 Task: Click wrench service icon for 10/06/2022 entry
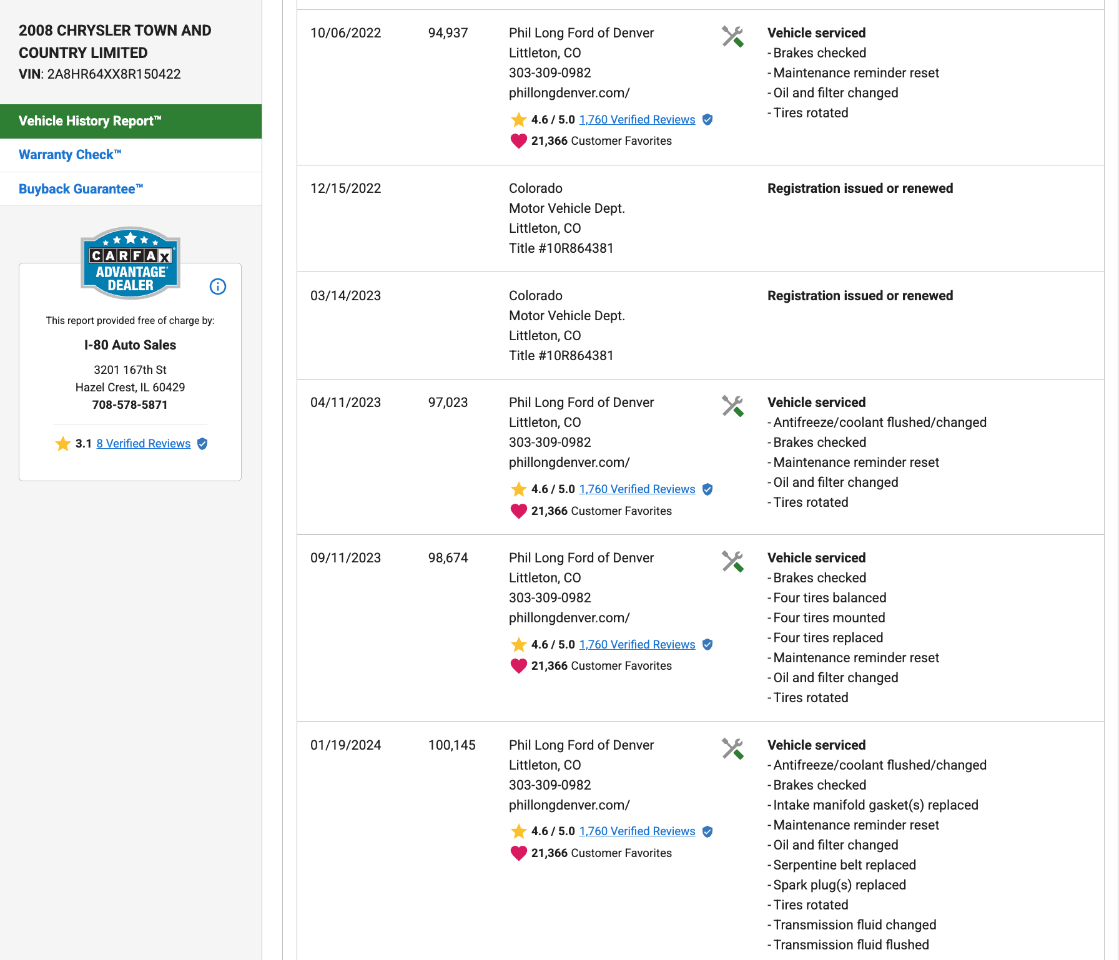pyautogui.click(x=732, y=37)
